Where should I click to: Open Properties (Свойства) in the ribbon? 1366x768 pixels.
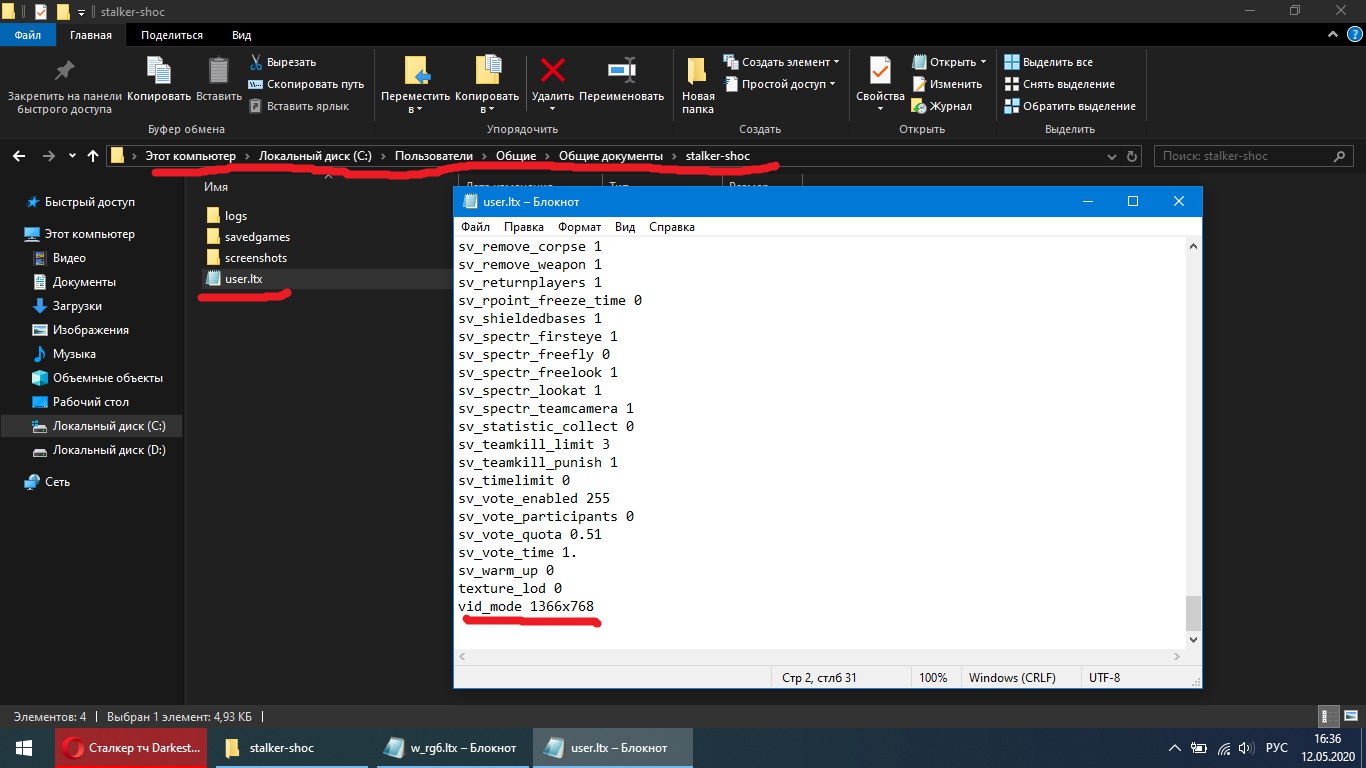tap(880, 72)
